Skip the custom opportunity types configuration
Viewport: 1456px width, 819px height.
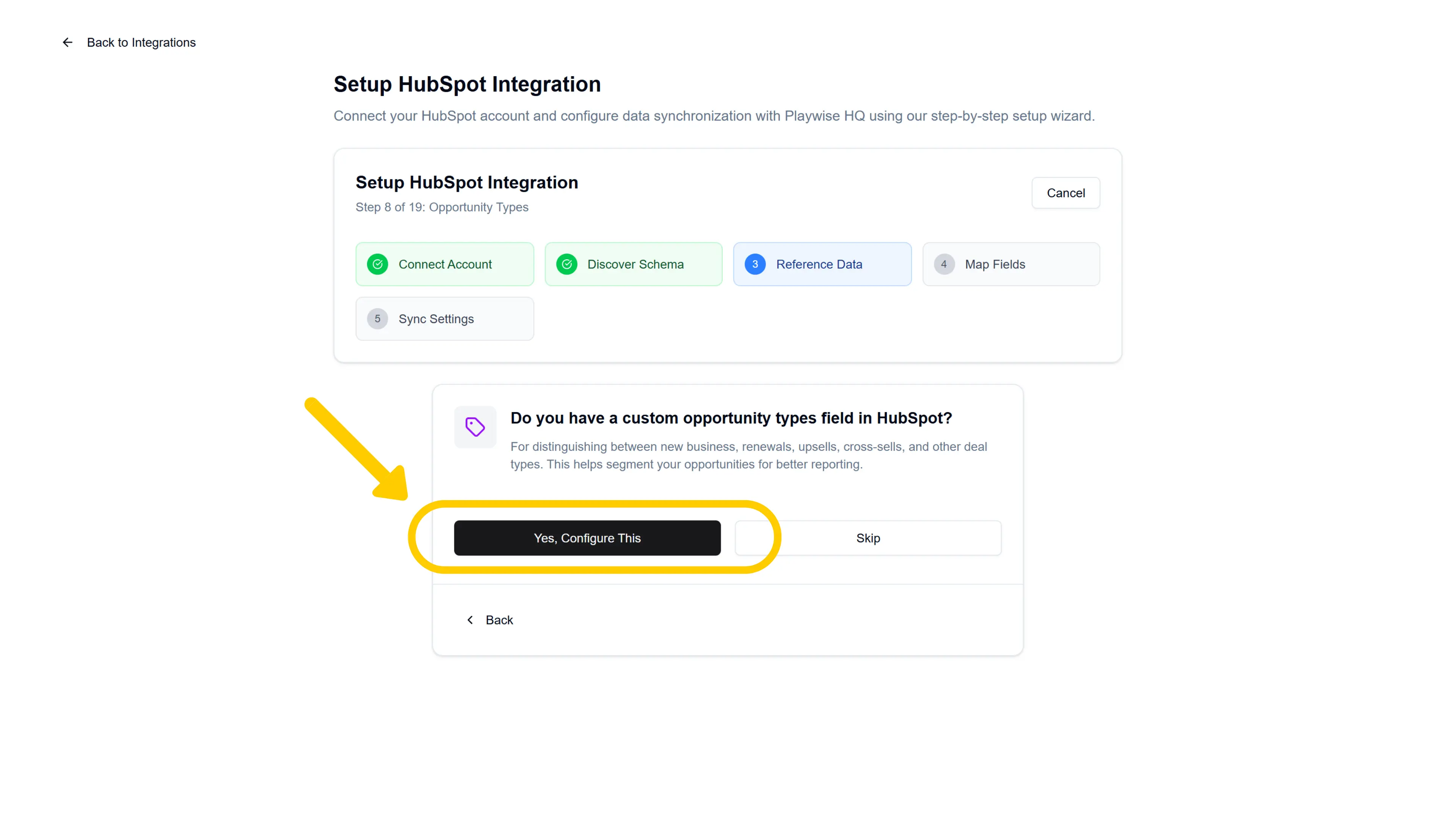click(x=868, y=538)
